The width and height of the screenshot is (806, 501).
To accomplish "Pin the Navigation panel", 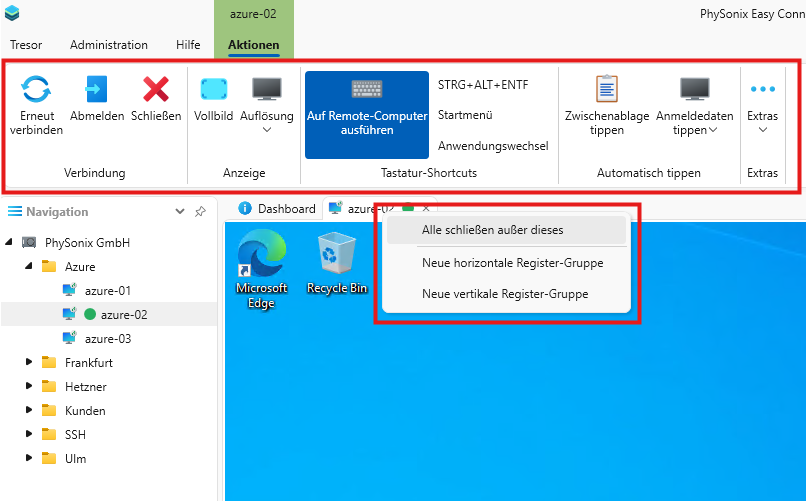I will click(200, 212).
